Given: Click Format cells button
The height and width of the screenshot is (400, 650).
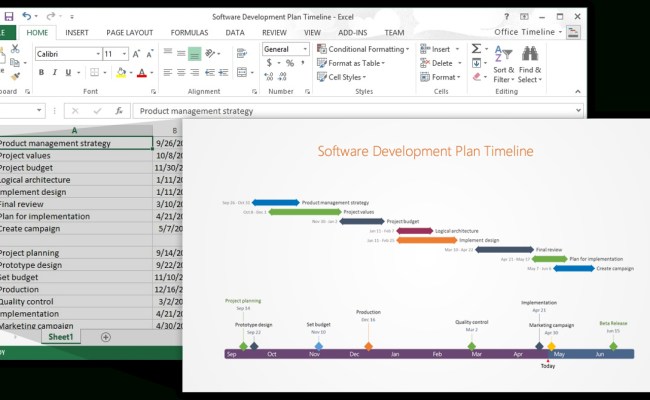Looking at the screenshot, I should (x=440, y=77).
